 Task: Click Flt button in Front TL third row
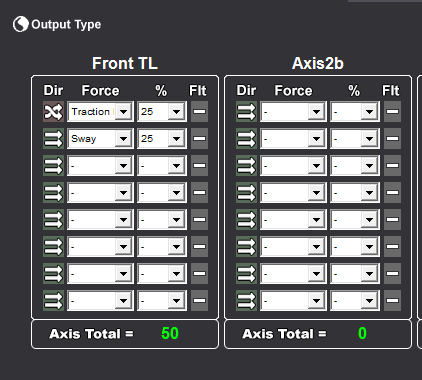(x=199, y=166)
